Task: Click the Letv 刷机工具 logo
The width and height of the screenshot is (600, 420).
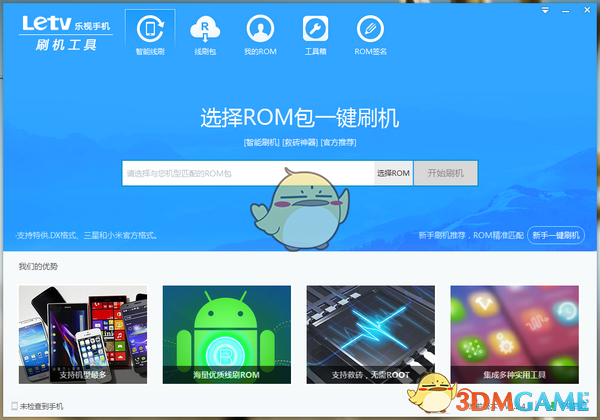Action: (66, 33)
